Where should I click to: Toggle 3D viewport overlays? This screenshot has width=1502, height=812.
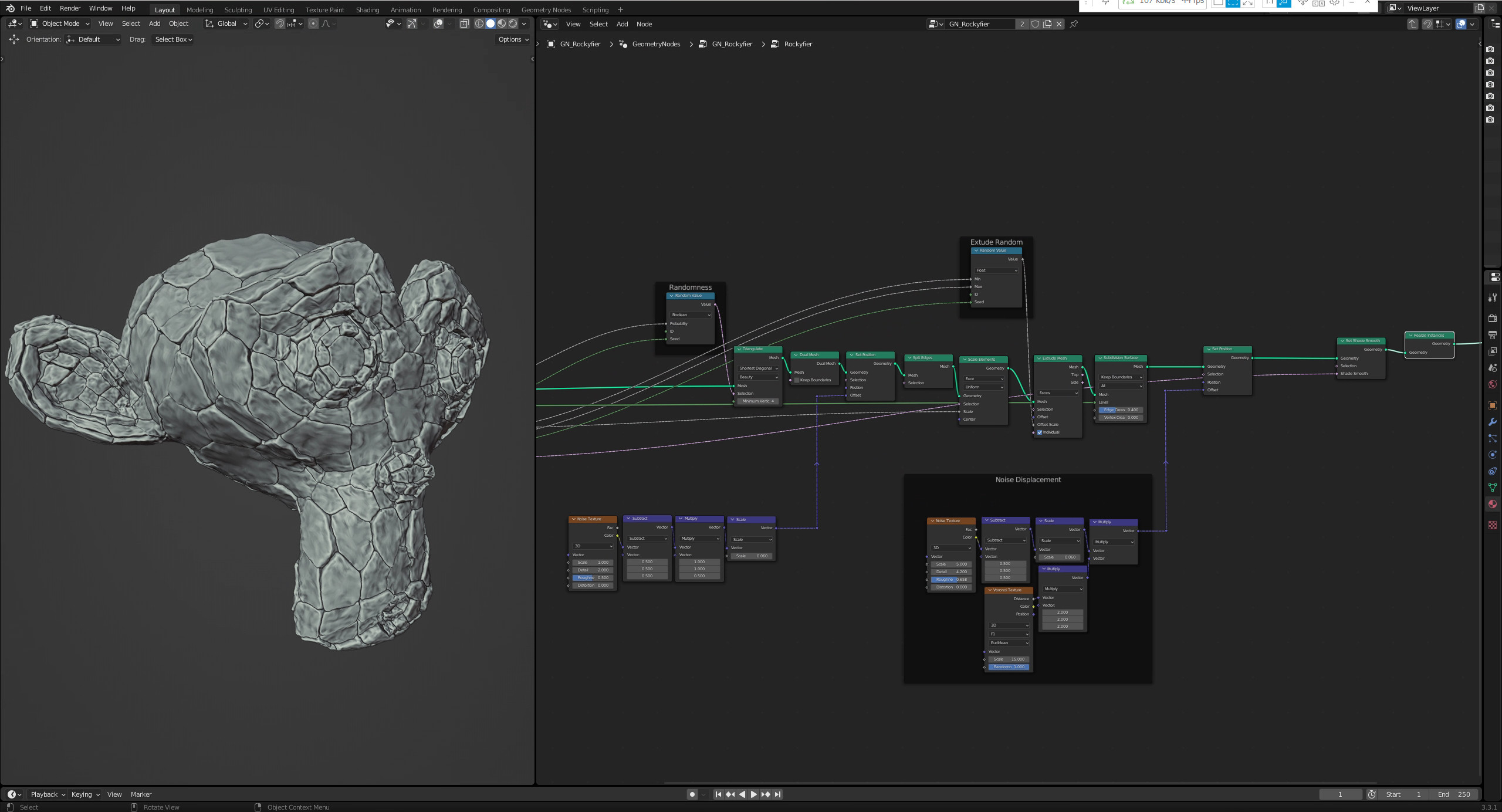click(438, 23)
